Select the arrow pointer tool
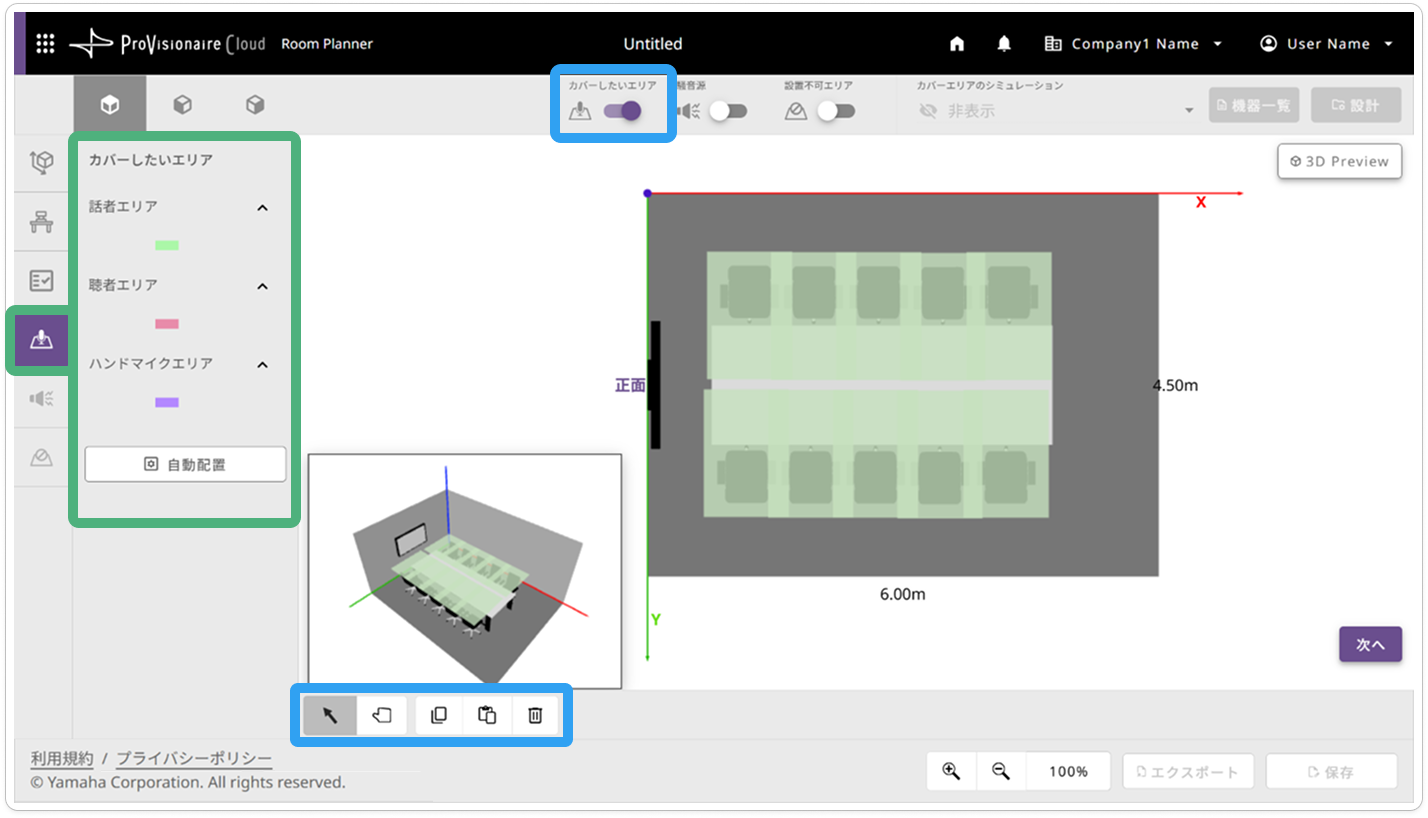The image size is (1428, 818). [x=330, y=715]
